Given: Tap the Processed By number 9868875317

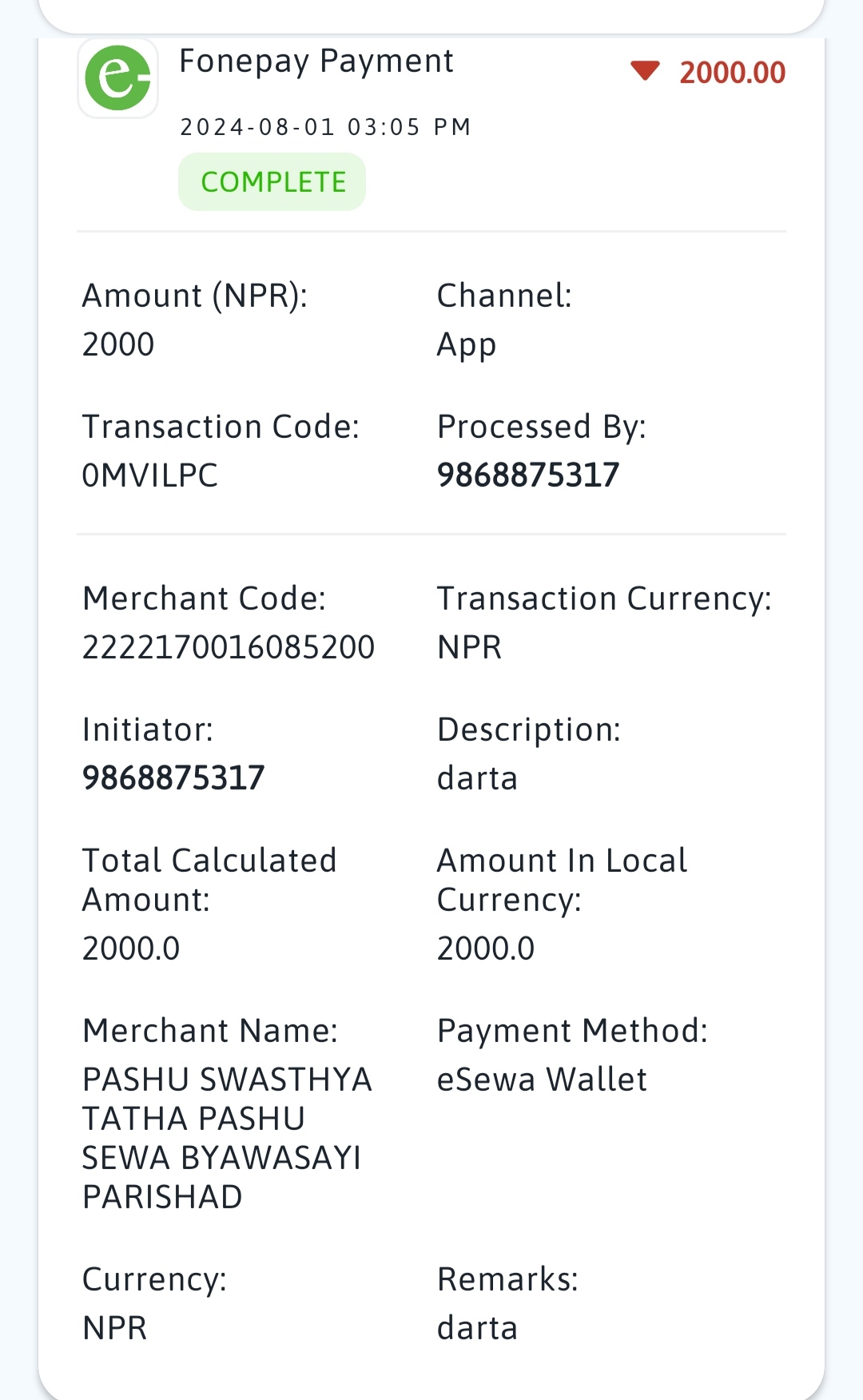Looking at the screenshot, I should [x=528, y=475].
